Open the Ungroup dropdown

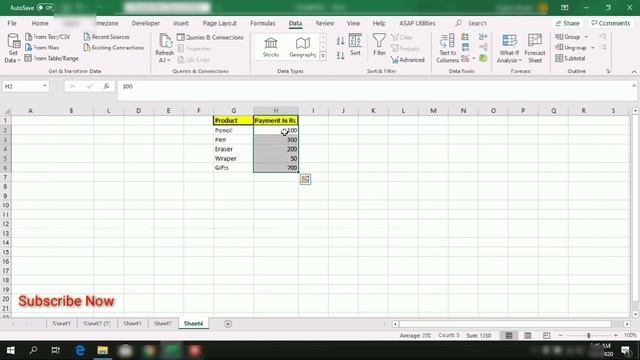[x=592, y=48]
